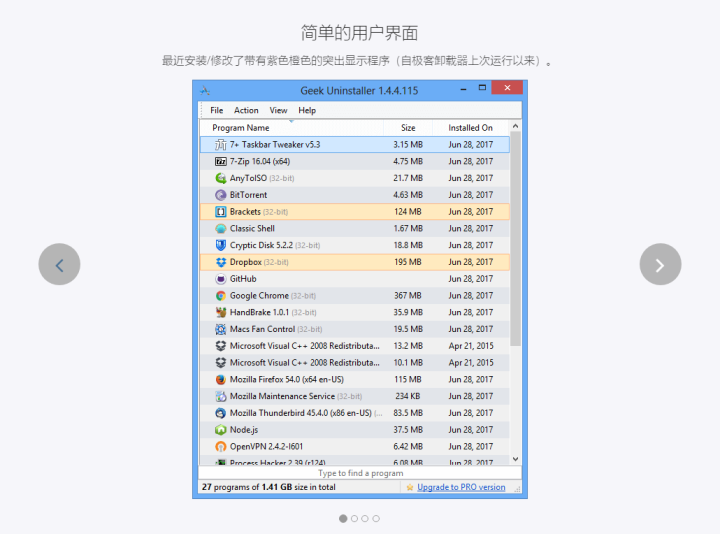Screen dimensions: 720x534
Task: Select the third carousel page dot
Action: (365, 518)
